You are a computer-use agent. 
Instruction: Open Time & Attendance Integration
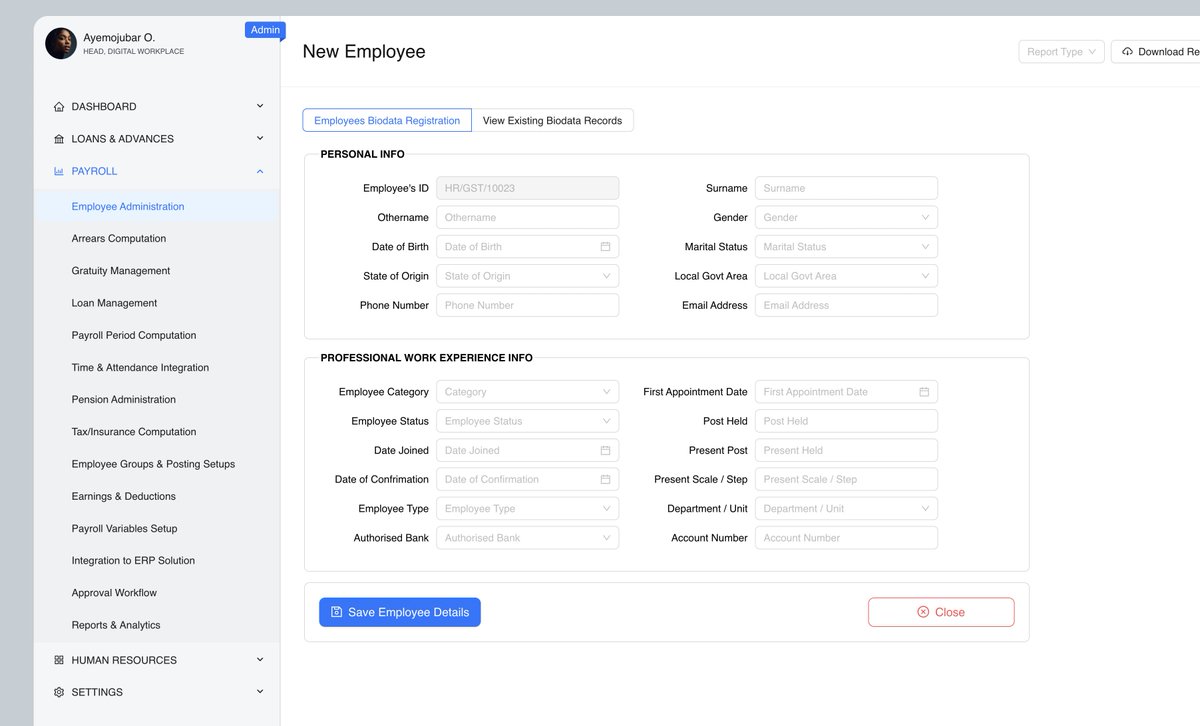(157, 367)
